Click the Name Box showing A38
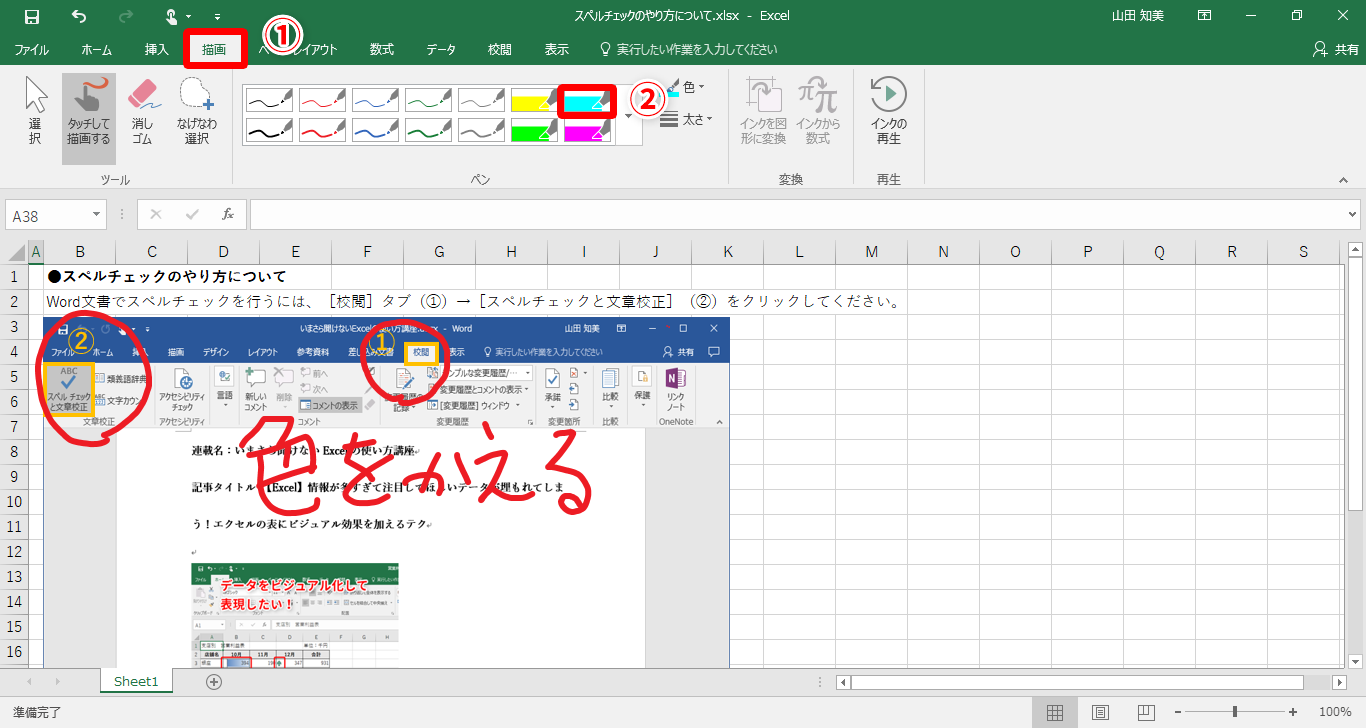 (48, 214)
